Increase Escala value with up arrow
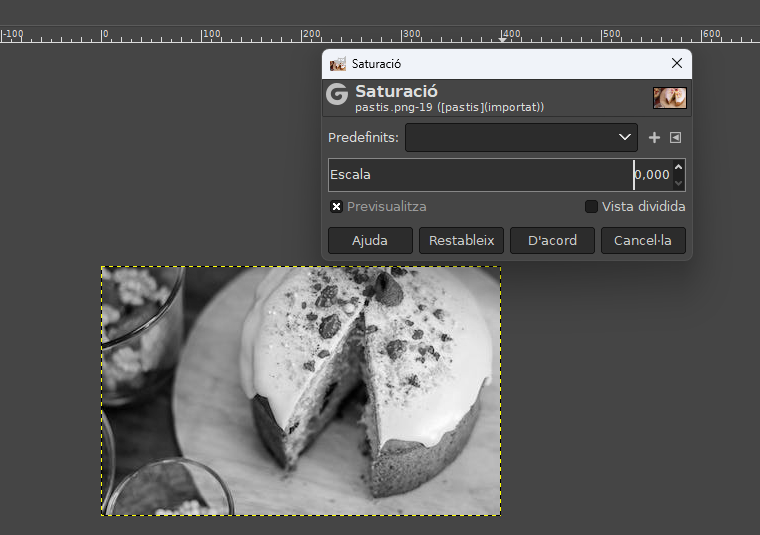The image size is (760, 535). 679,167
